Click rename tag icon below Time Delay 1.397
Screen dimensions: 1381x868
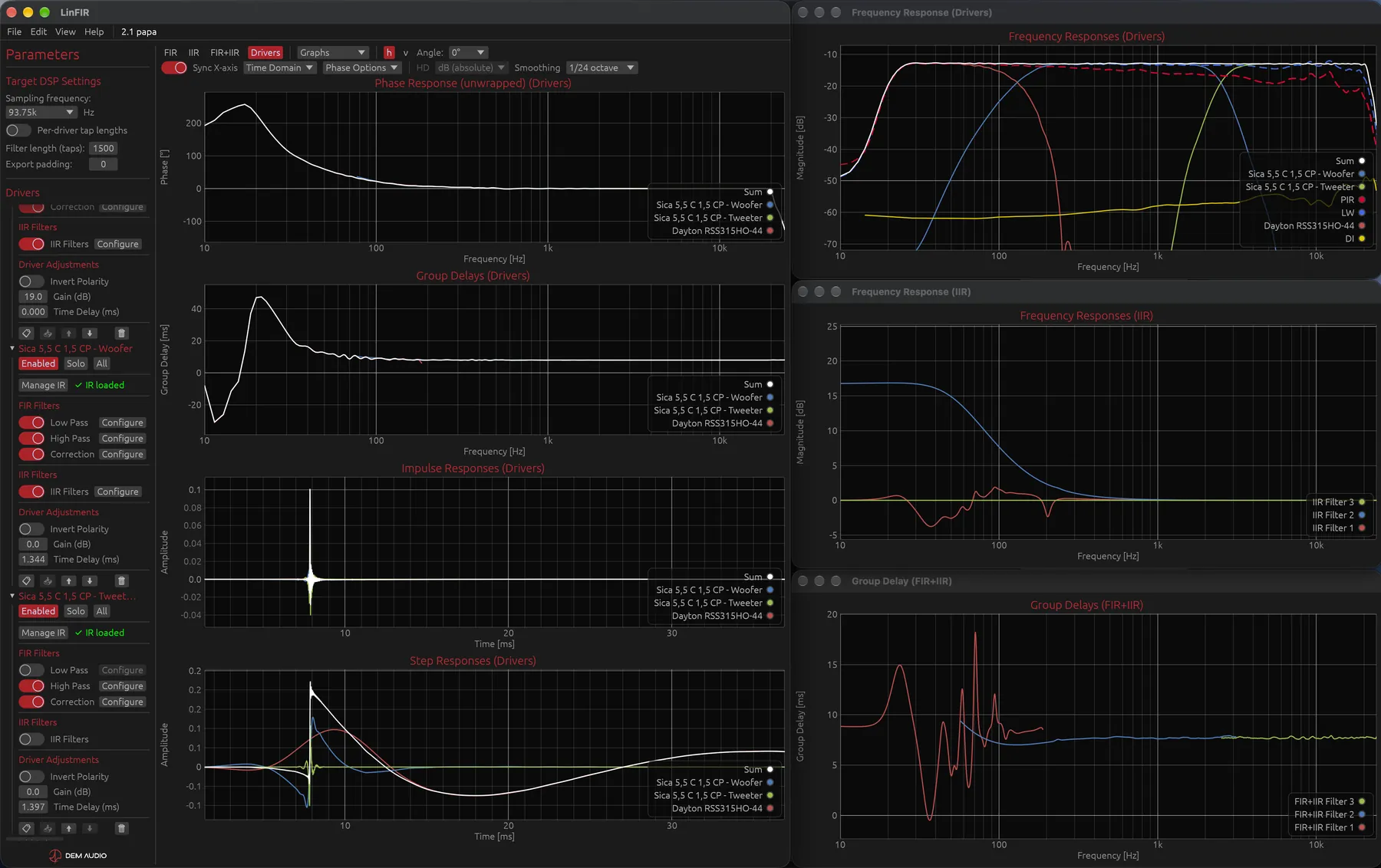(26, 828)
